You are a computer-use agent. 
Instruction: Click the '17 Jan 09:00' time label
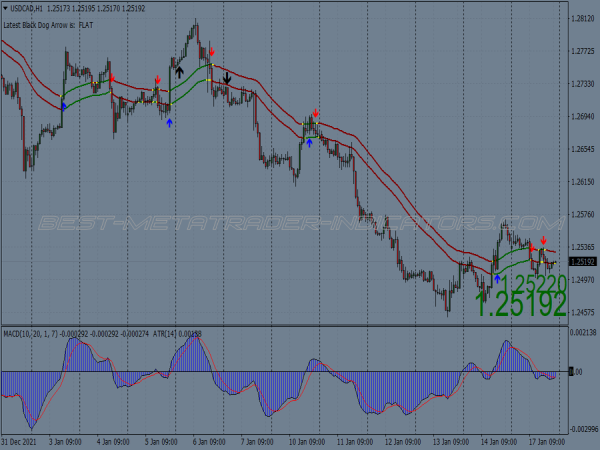point(547,442)
